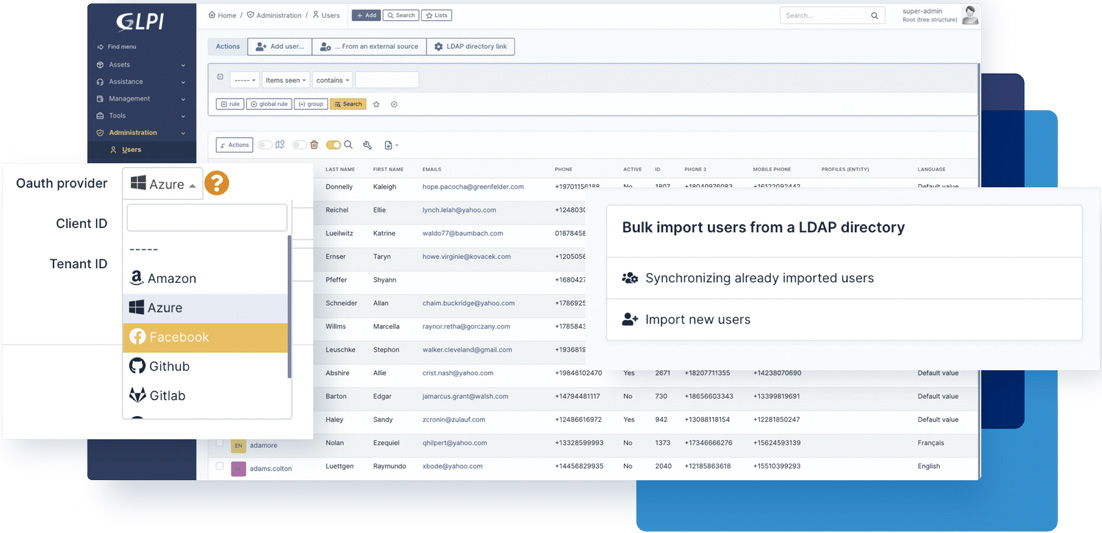
Task: Open the 'Items seen' criteria dropdown
Action: point(285,80)
